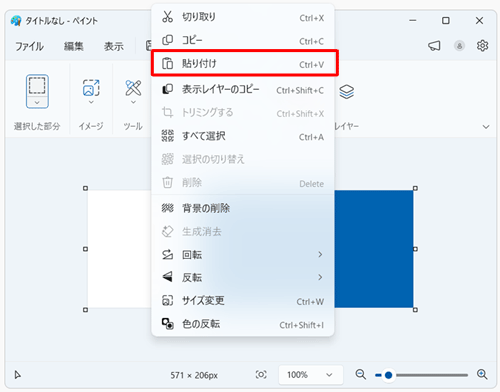Click the icon beside 色の反転

click(x=167, y=324)
